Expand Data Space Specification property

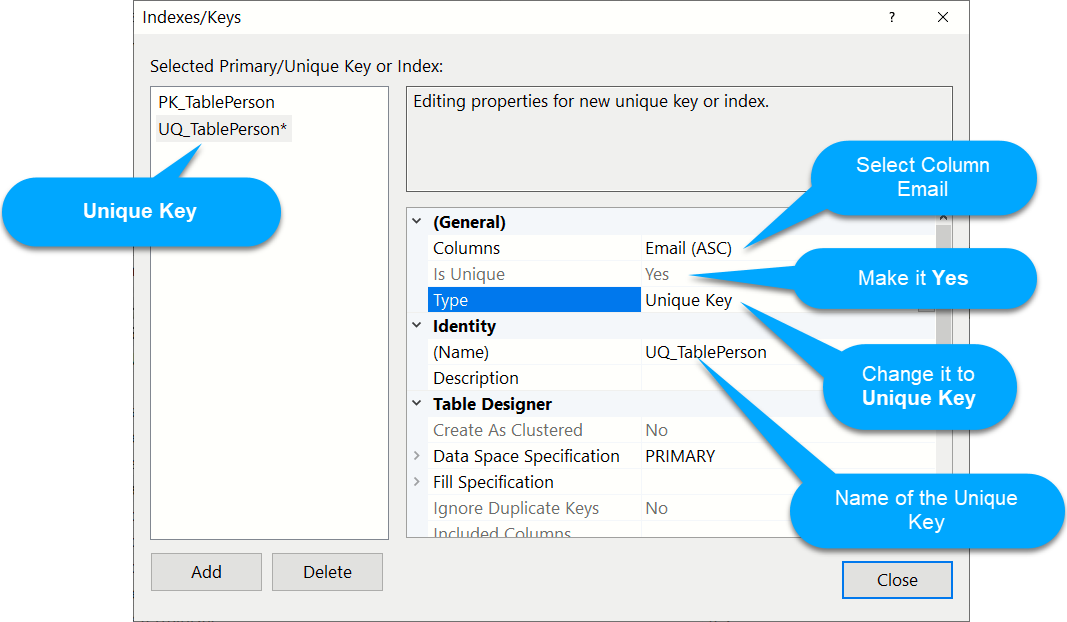(x=417, y=456)
